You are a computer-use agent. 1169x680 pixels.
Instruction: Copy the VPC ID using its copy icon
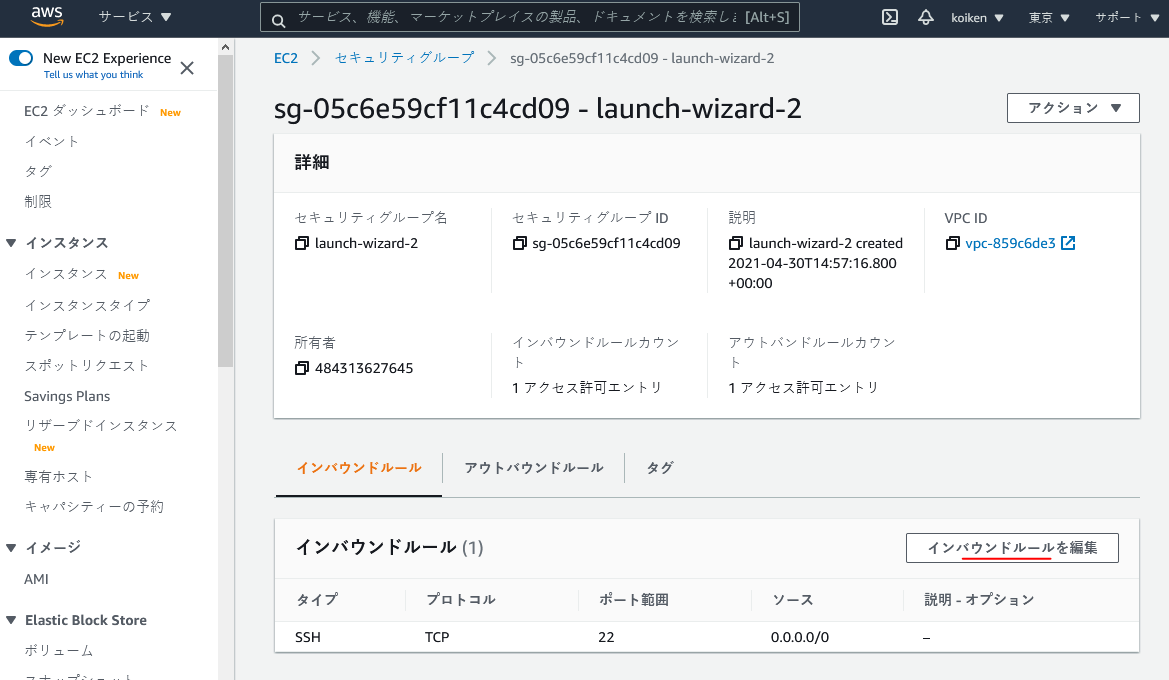point(952,242)
